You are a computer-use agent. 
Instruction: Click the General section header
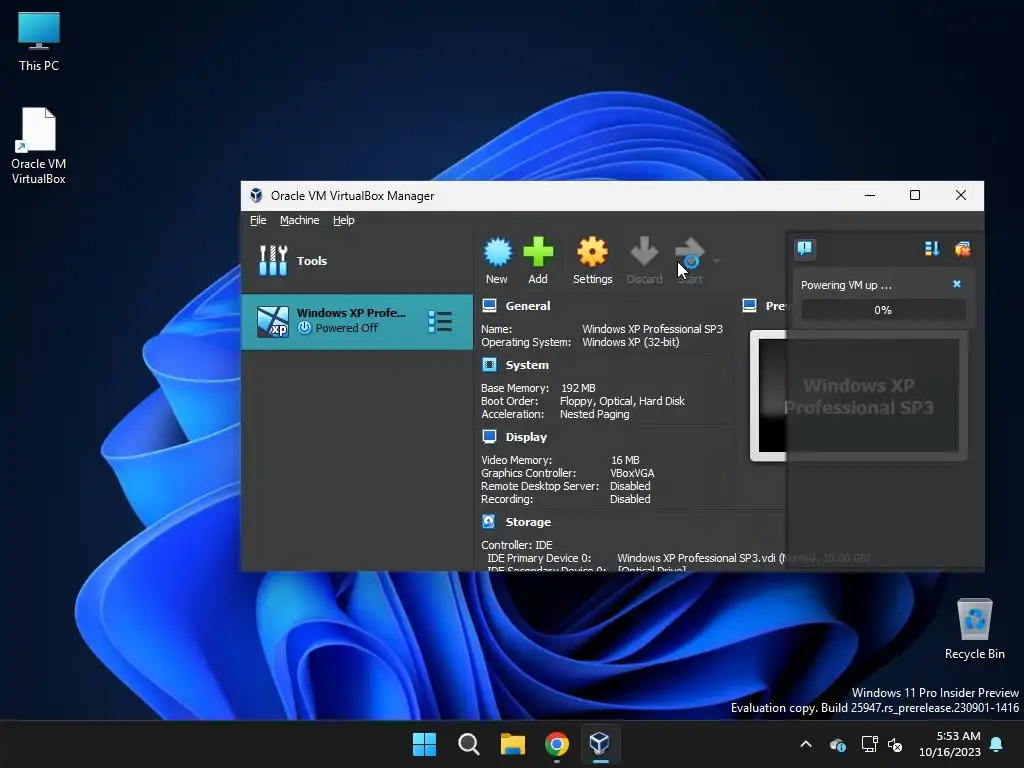[x=528, y=306]
